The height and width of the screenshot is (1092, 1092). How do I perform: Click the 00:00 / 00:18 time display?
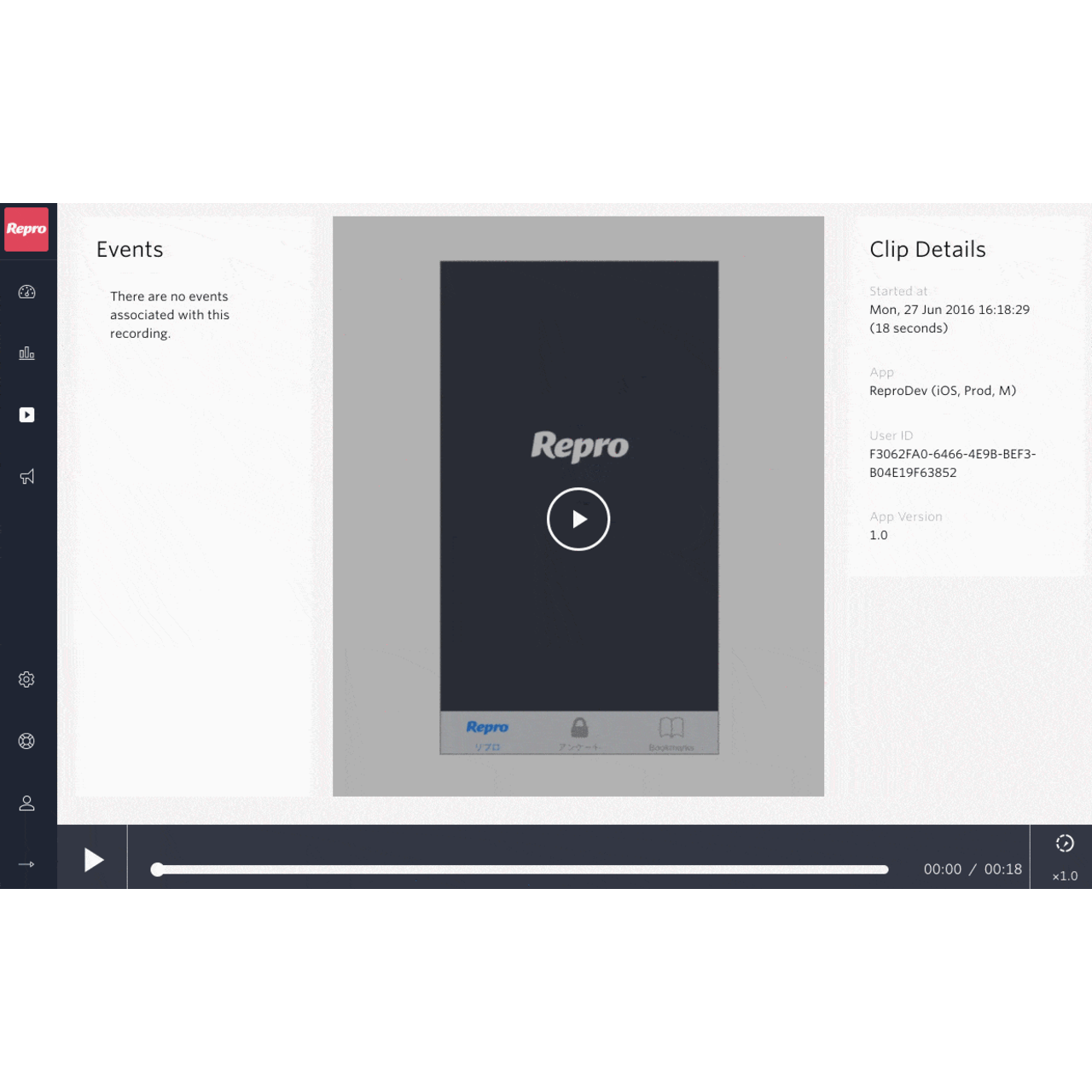coord(973,869)
